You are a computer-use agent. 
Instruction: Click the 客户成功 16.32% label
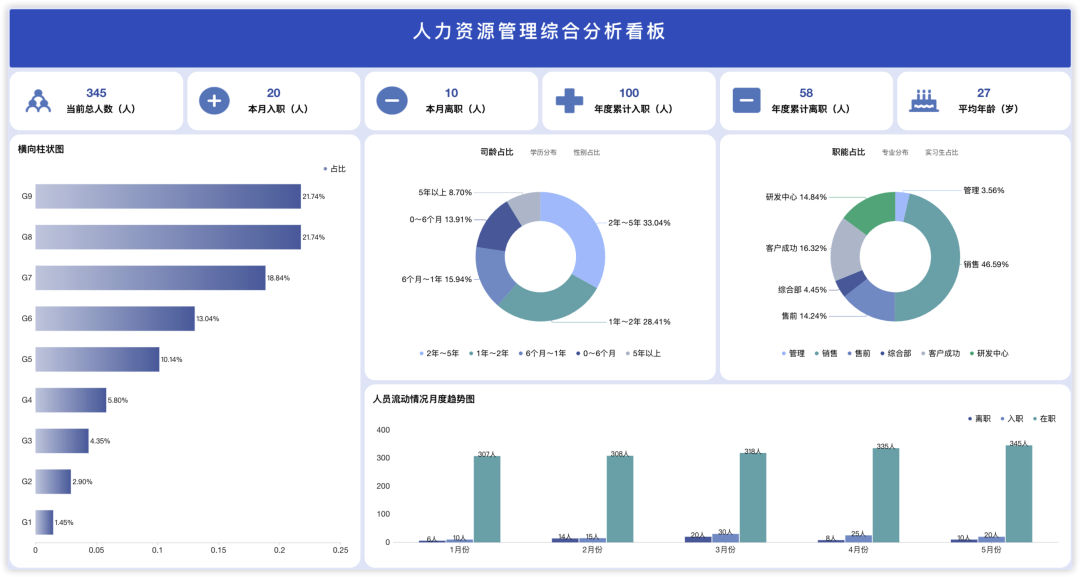tap(796, 248)
